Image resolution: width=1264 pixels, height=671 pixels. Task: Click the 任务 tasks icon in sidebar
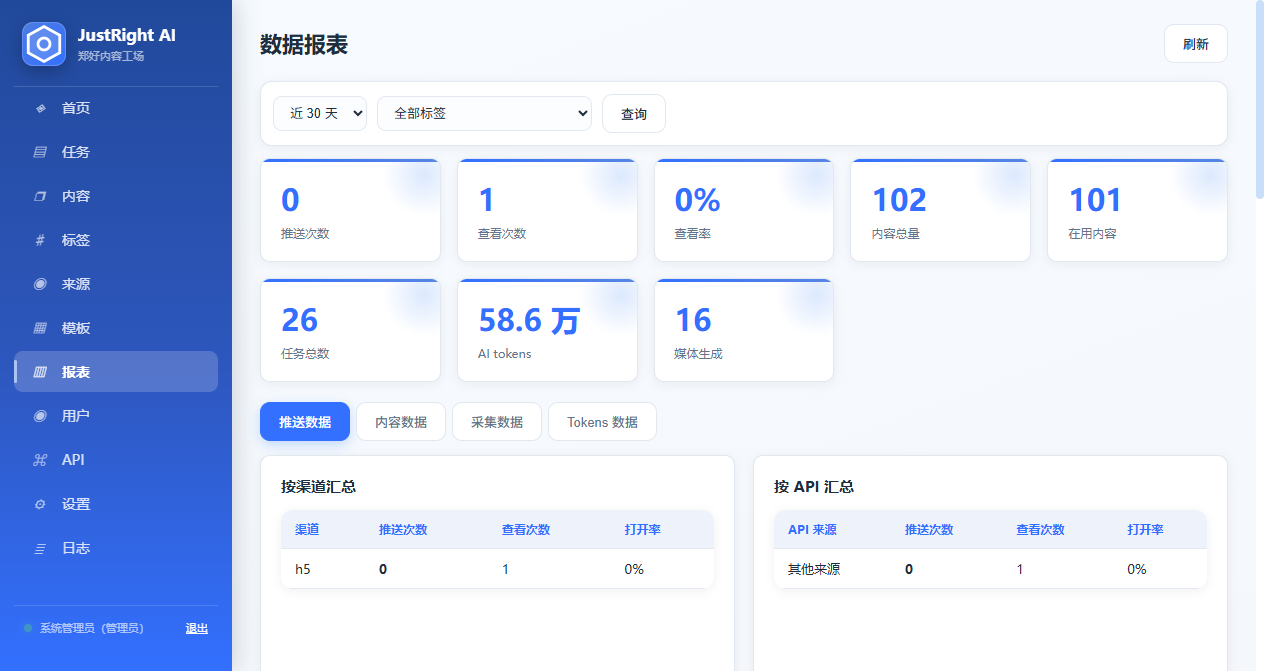coord(40,152)
